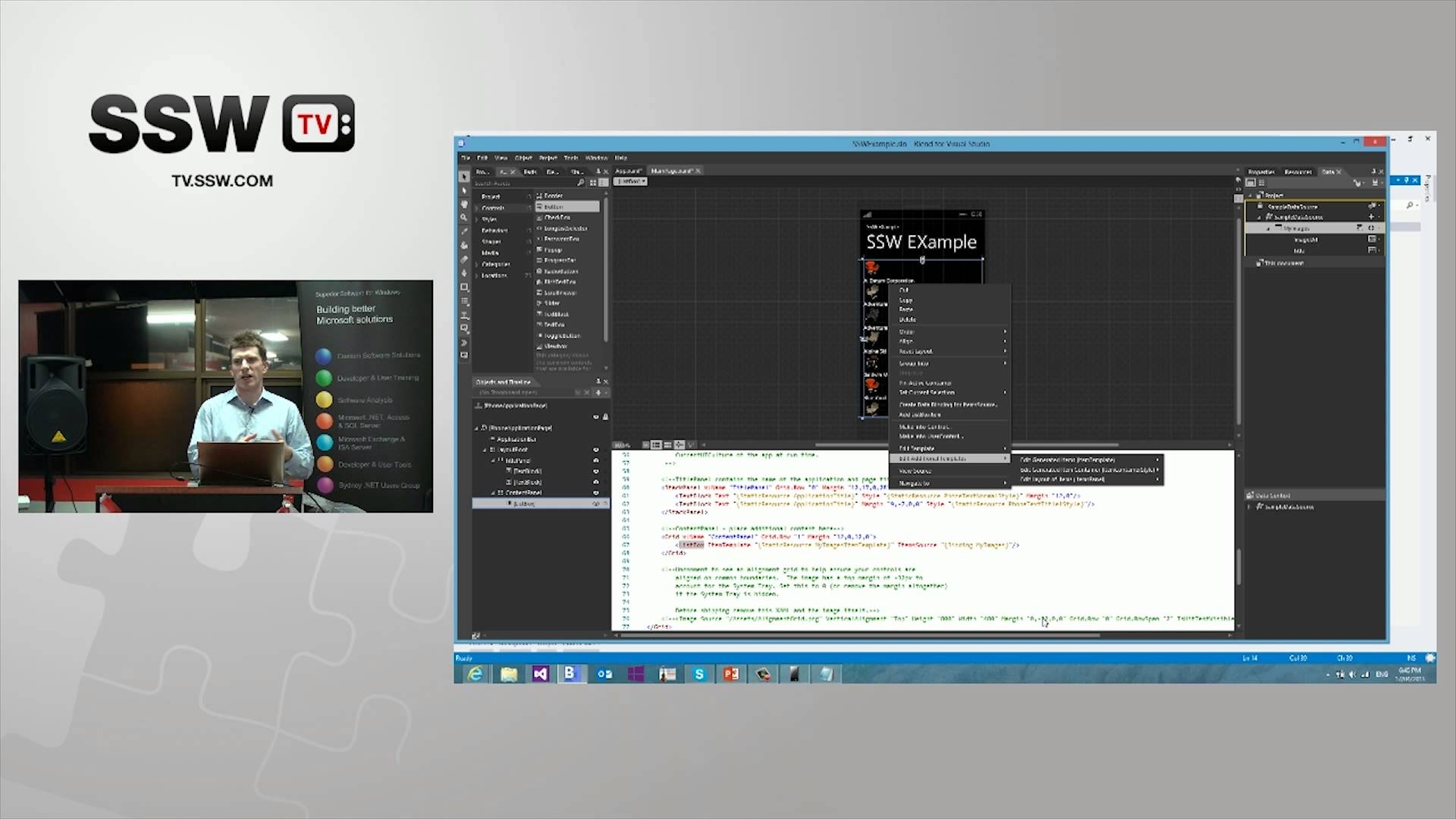Toggle visibility of LayoutRoot in Objects and Timeline
Screen dimensions: 1456x819
[x=596, y=450]
